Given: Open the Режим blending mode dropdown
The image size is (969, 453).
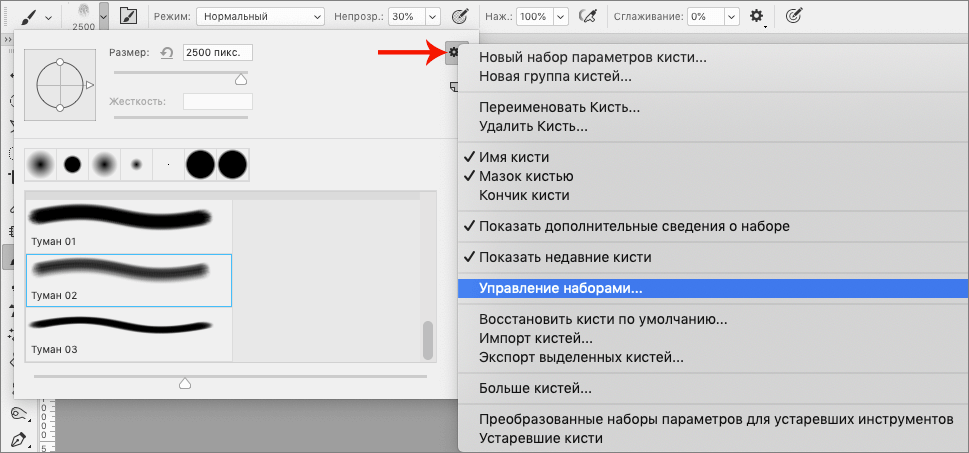Looking at the screenshot, I should [x=260, y=17].
